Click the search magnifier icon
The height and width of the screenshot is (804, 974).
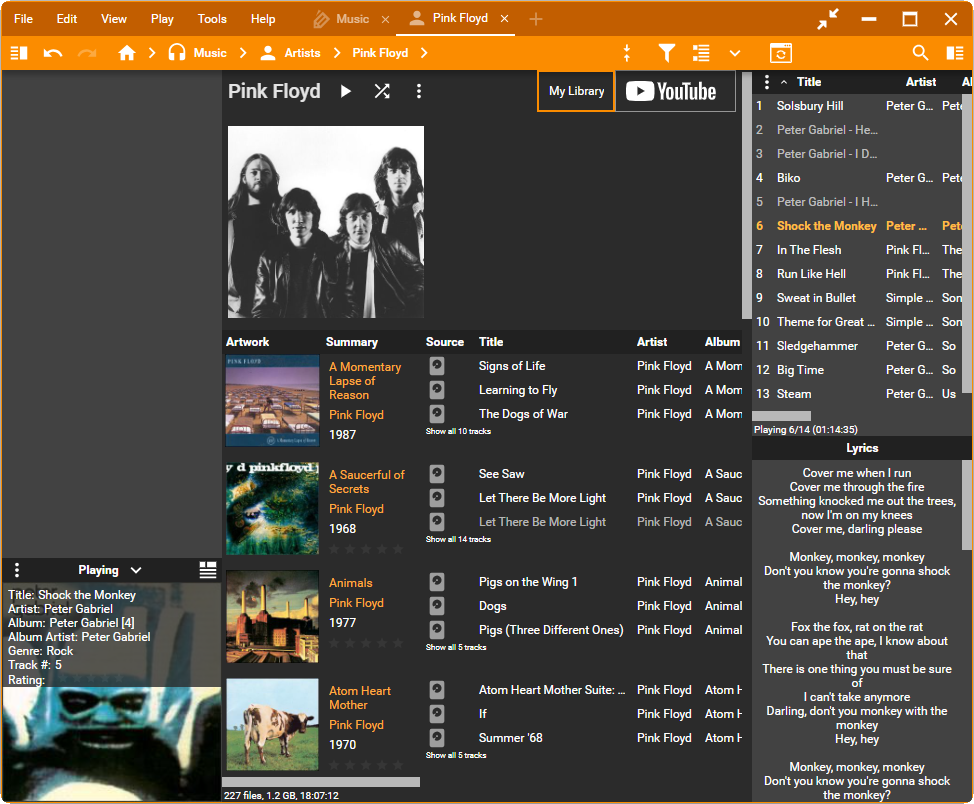tap(920, 53)
